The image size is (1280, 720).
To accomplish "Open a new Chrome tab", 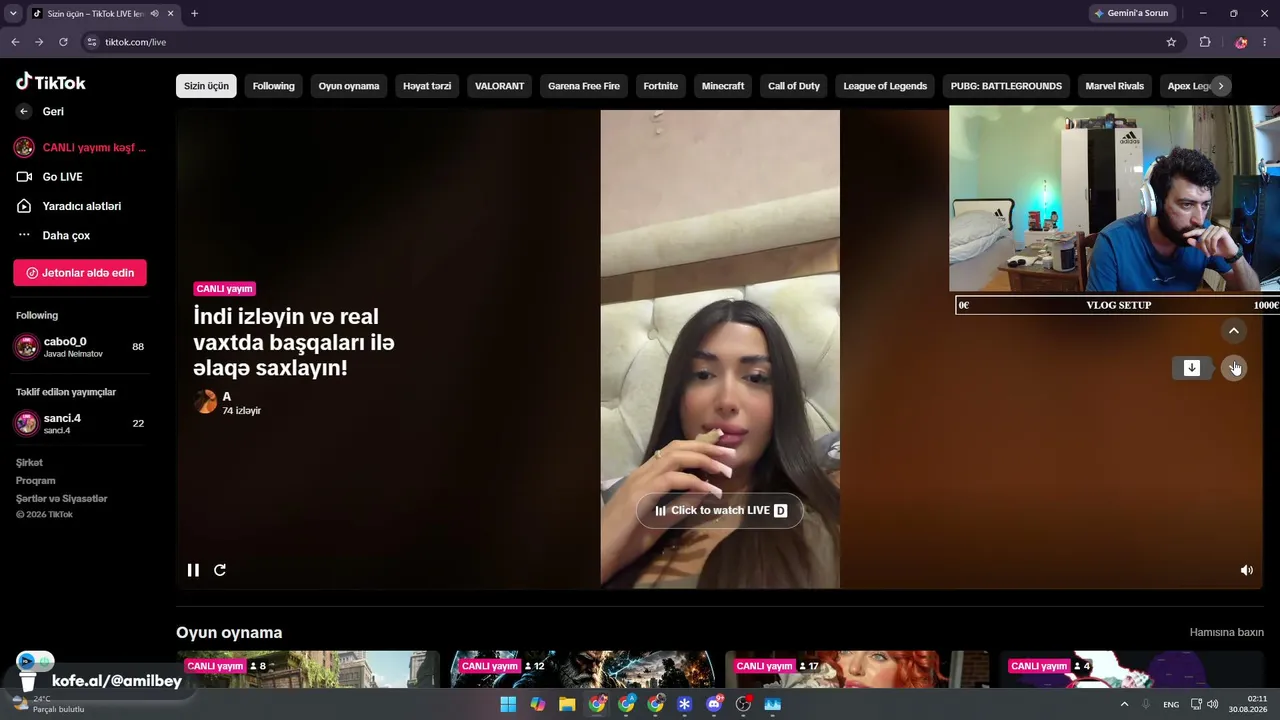I will 194,13.
